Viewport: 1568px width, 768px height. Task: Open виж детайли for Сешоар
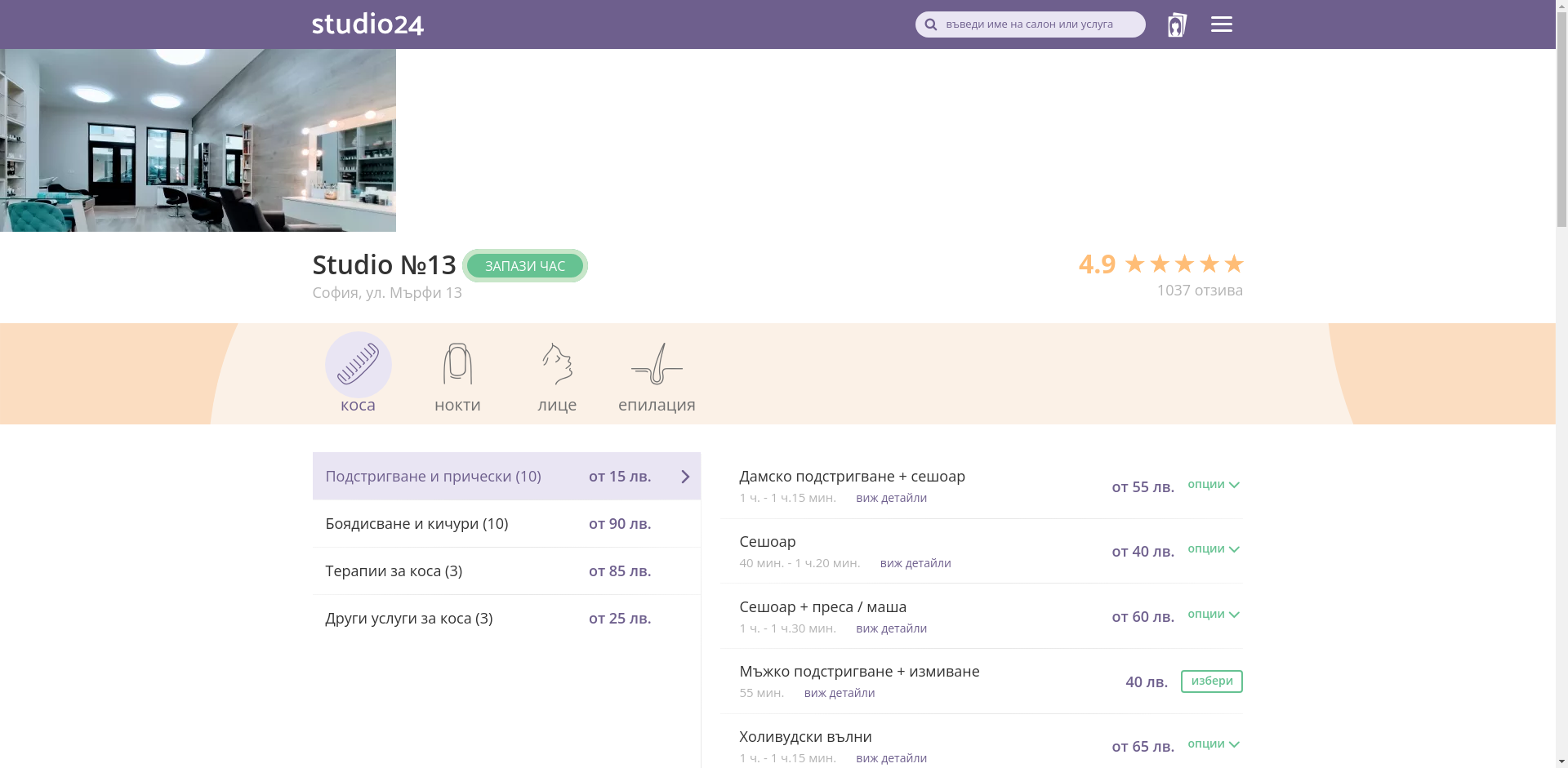915,562
